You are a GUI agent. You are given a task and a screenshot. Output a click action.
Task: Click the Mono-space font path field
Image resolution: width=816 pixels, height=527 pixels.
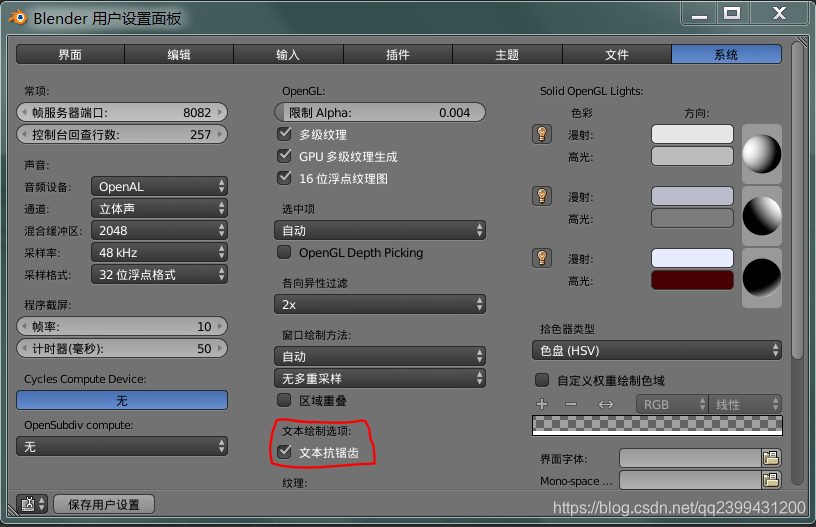coord(690,480)
